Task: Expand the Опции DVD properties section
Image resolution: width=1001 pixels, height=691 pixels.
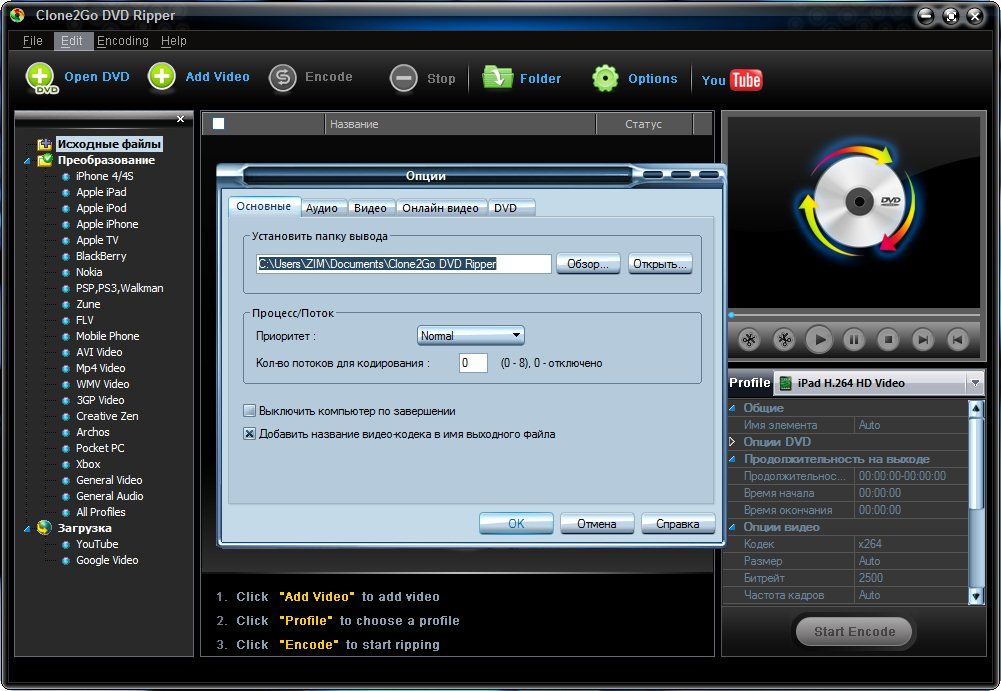Action: 732,441
